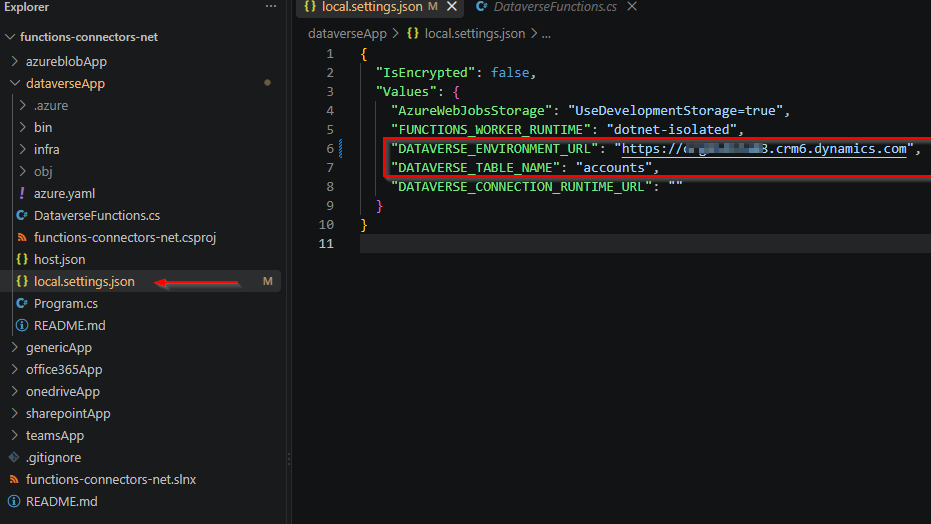Viewport: 931px width, 524px height.
Task: Open functions-connectors-net.csproj file
Action: coord(125,237)
